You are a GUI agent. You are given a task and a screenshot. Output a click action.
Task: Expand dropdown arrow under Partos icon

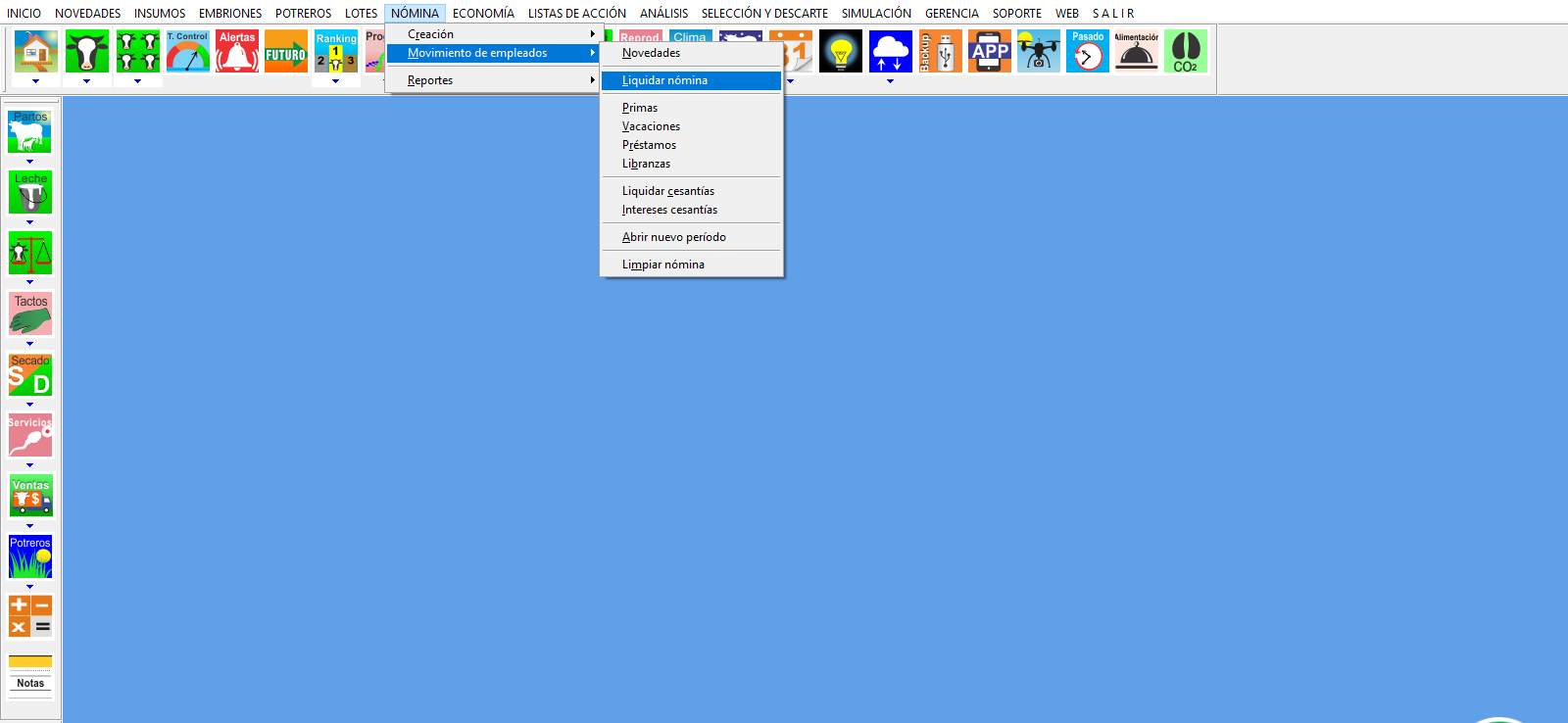30,162
